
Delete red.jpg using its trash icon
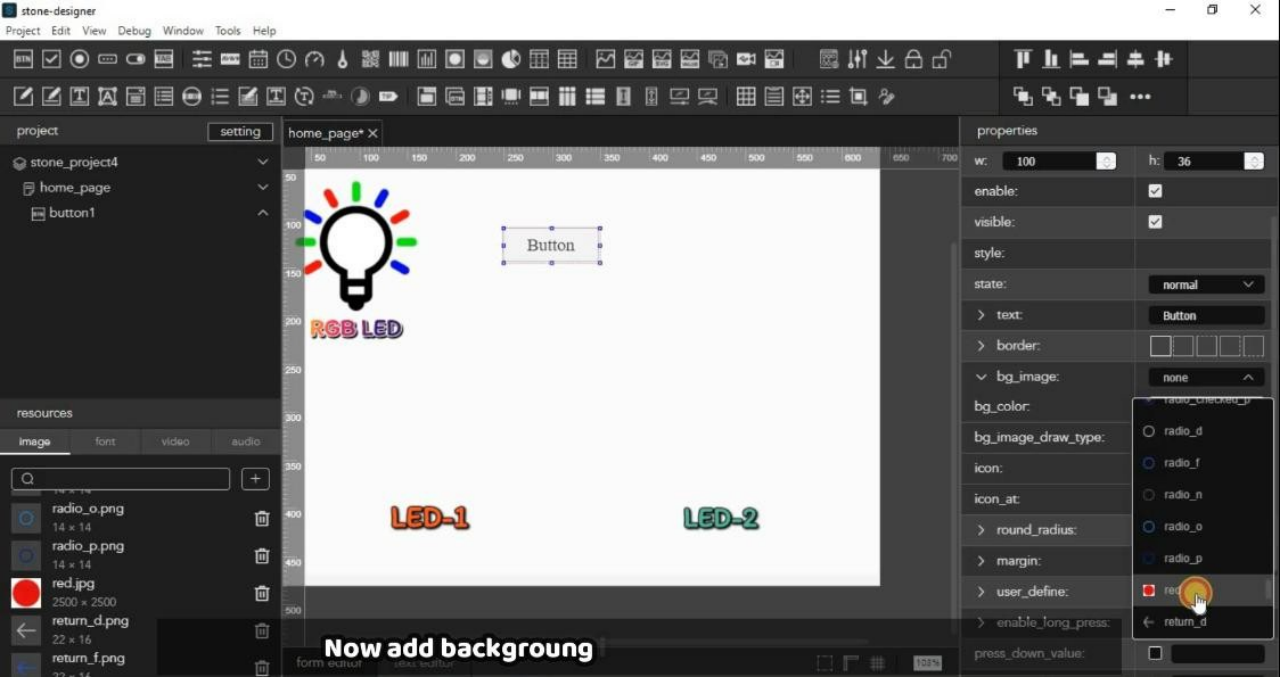tap(262, 593)
